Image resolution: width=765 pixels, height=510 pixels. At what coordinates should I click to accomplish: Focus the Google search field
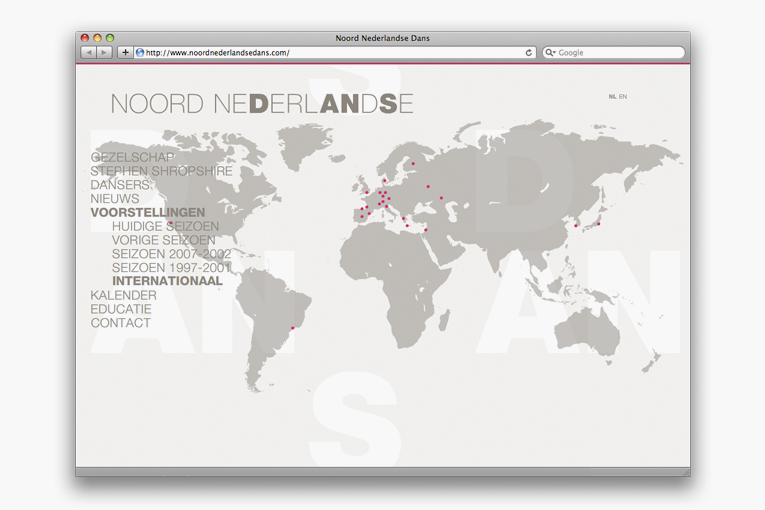click(x=613, y=52)
